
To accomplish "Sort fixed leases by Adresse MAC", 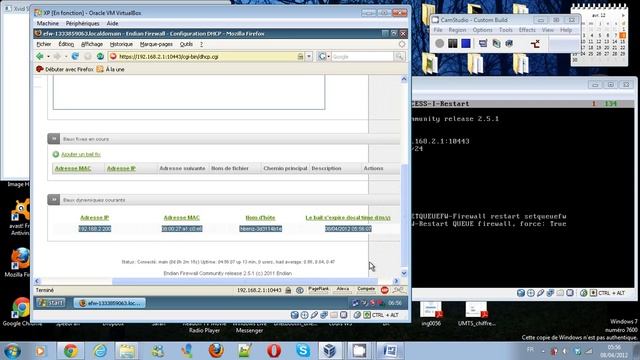I will coord(73,168).
